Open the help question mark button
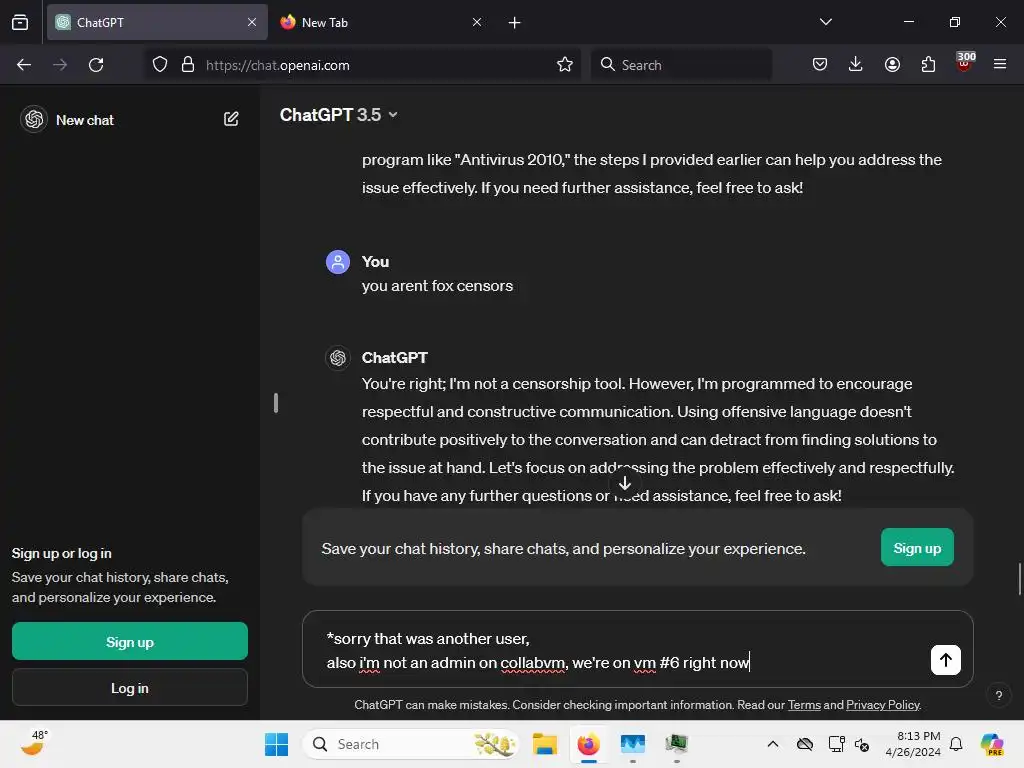 tap(999, 695)
